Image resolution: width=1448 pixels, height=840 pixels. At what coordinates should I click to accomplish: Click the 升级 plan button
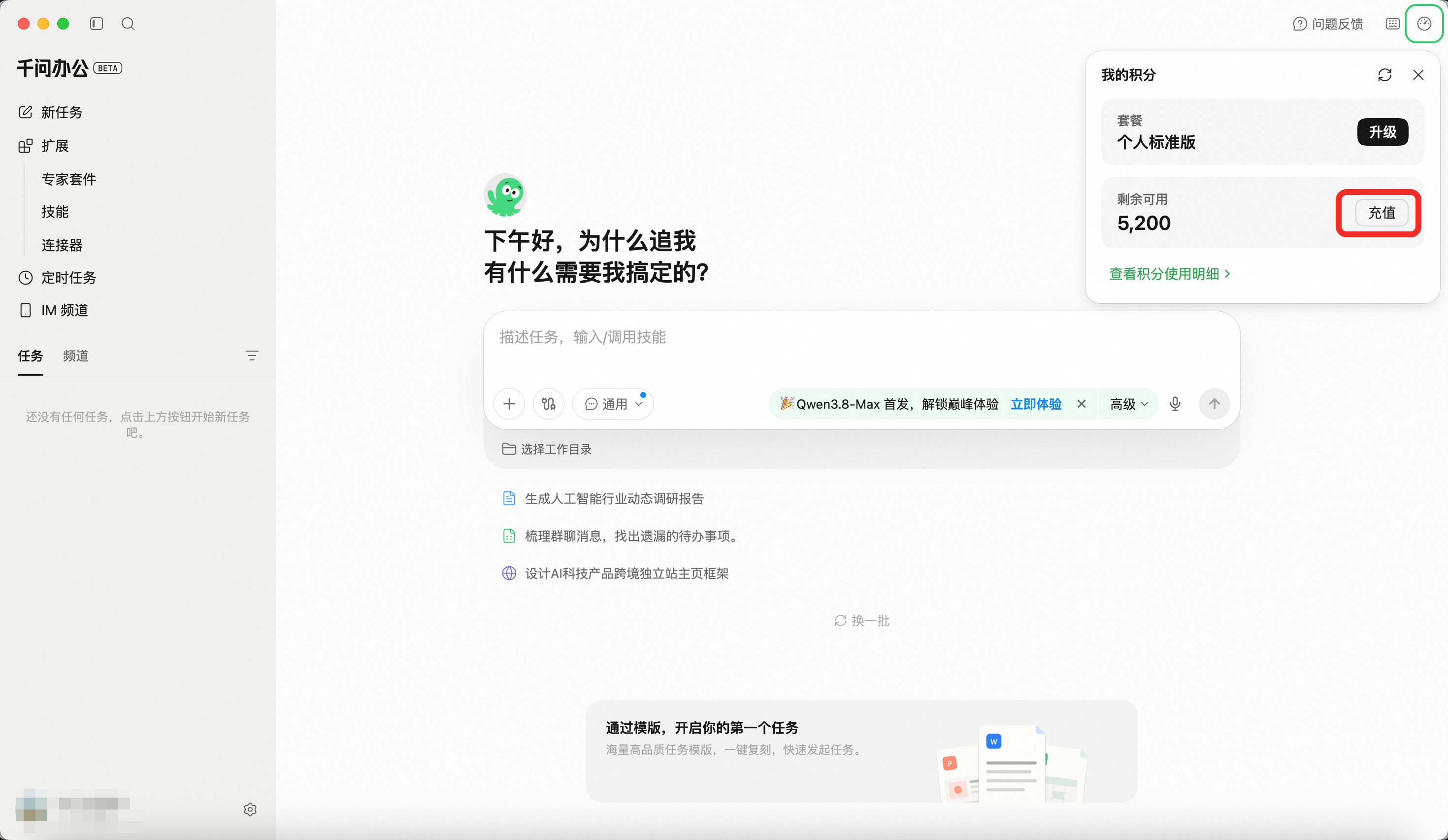click(1382, 132)
